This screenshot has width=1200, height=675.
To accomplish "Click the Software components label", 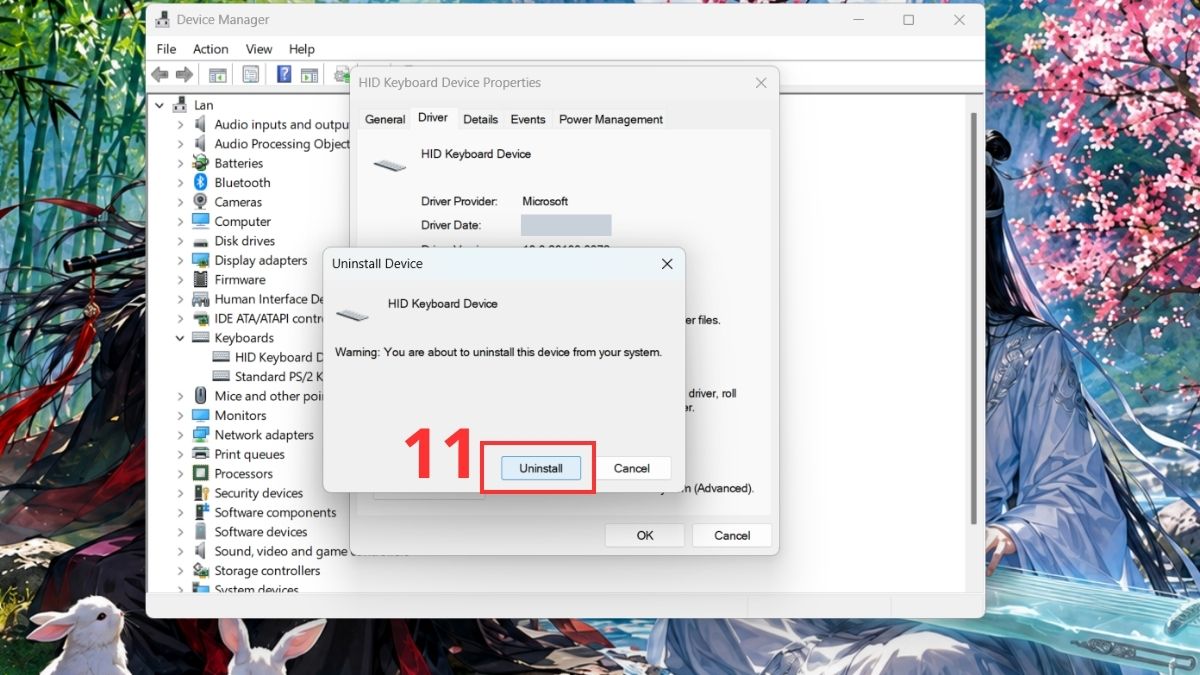I will click(275, 513).
